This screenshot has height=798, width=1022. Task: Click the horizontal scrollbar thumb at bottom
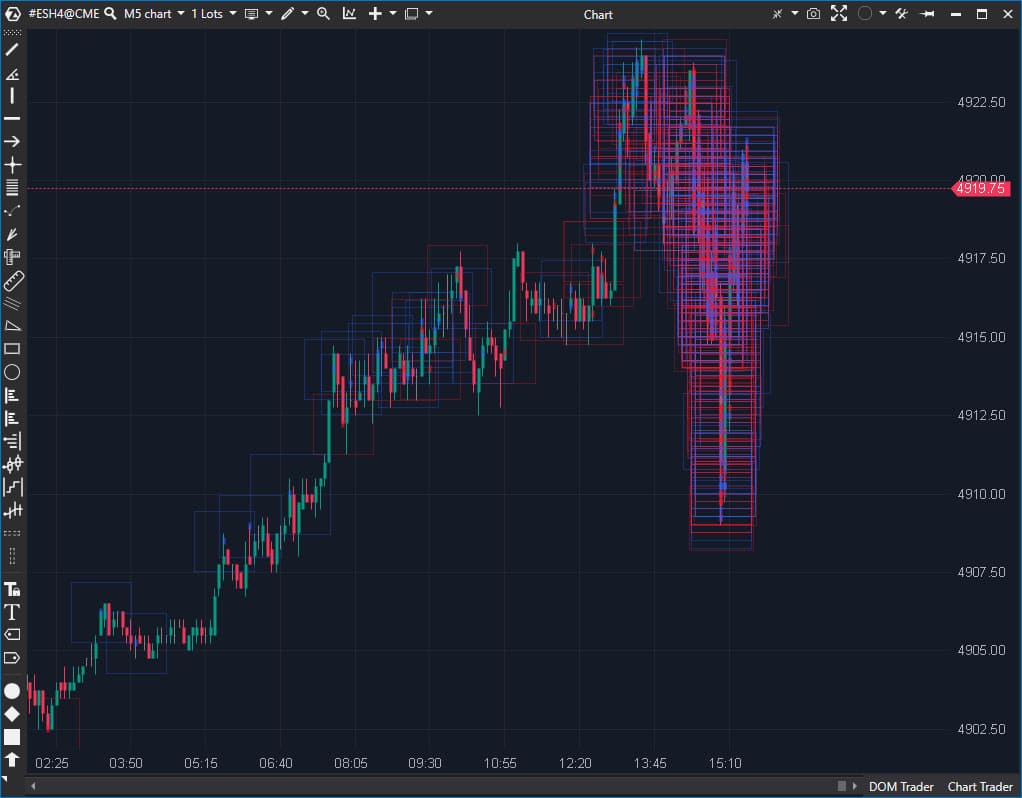click(842, 786)
